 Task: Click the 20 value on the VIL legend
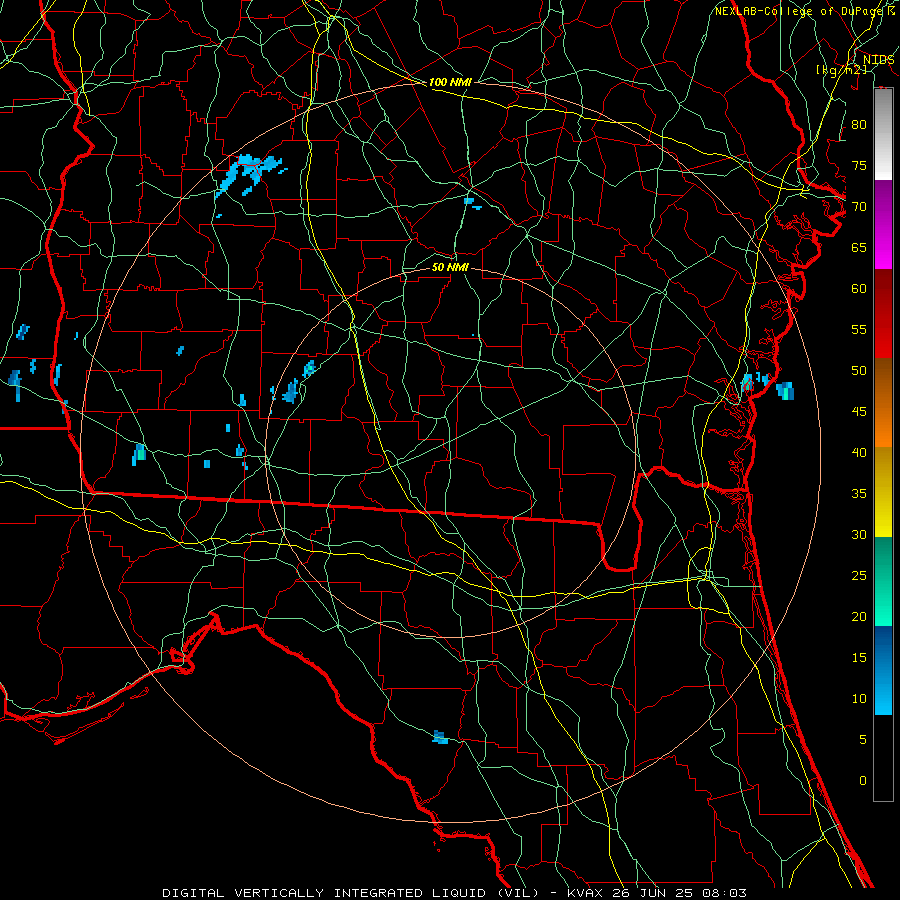(x=859, y=616)
